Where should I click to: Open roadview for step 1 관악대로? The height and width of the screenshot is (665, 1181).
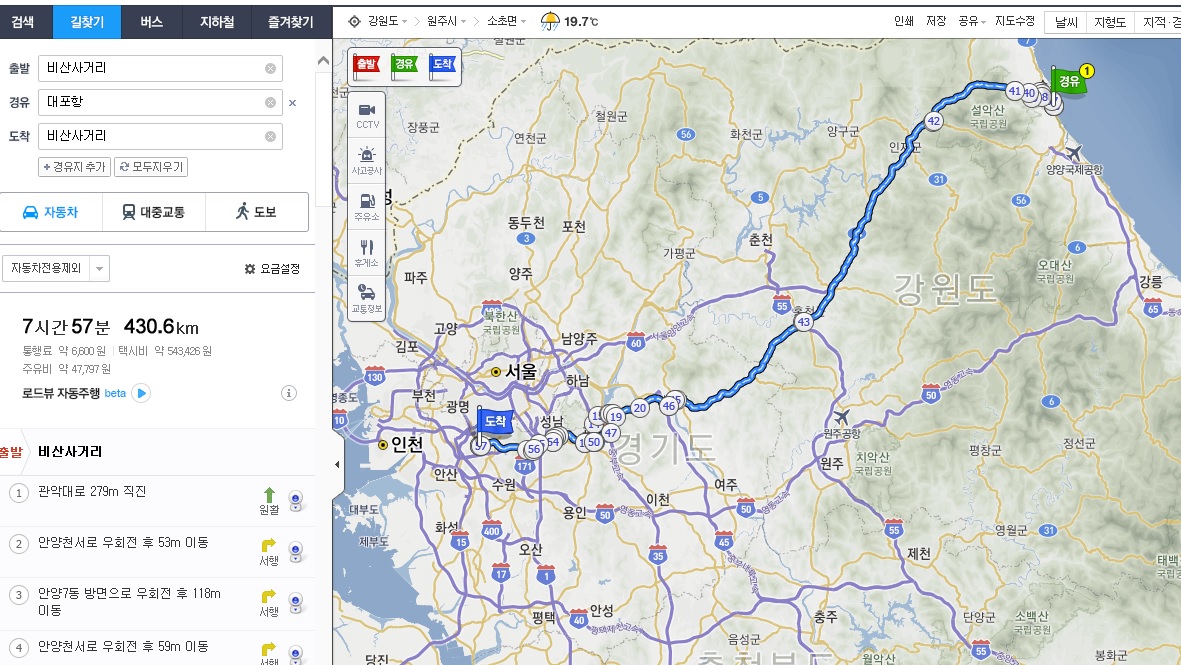(296, 500)
